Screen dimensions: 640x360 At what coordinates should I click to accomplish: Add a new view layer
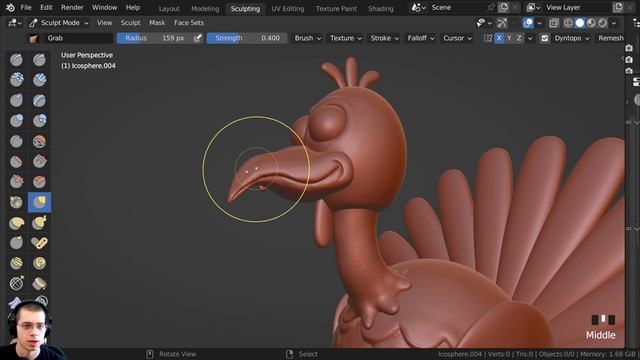(x=618, y=8)
